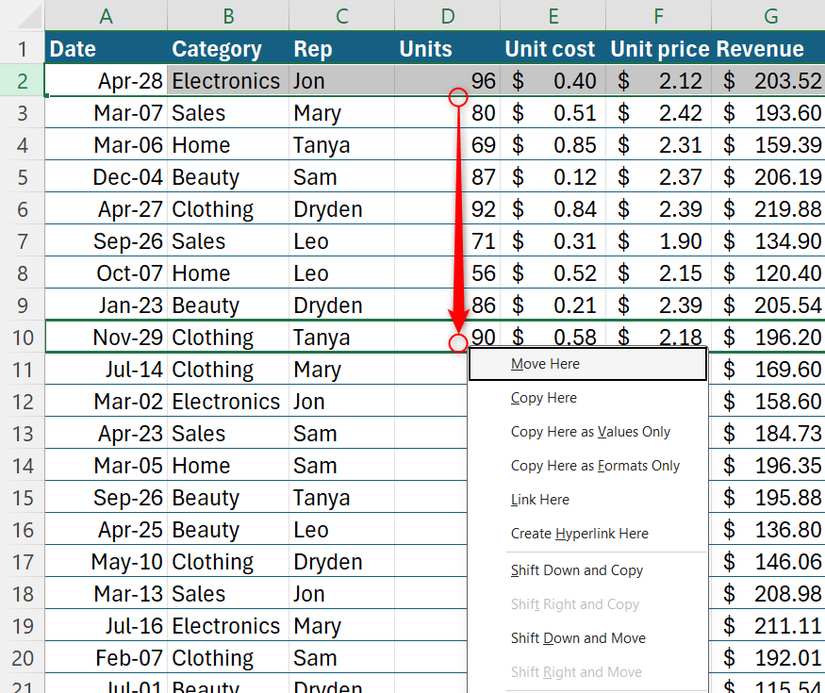Select row 15 by clicking its row header

coord(20,497)
